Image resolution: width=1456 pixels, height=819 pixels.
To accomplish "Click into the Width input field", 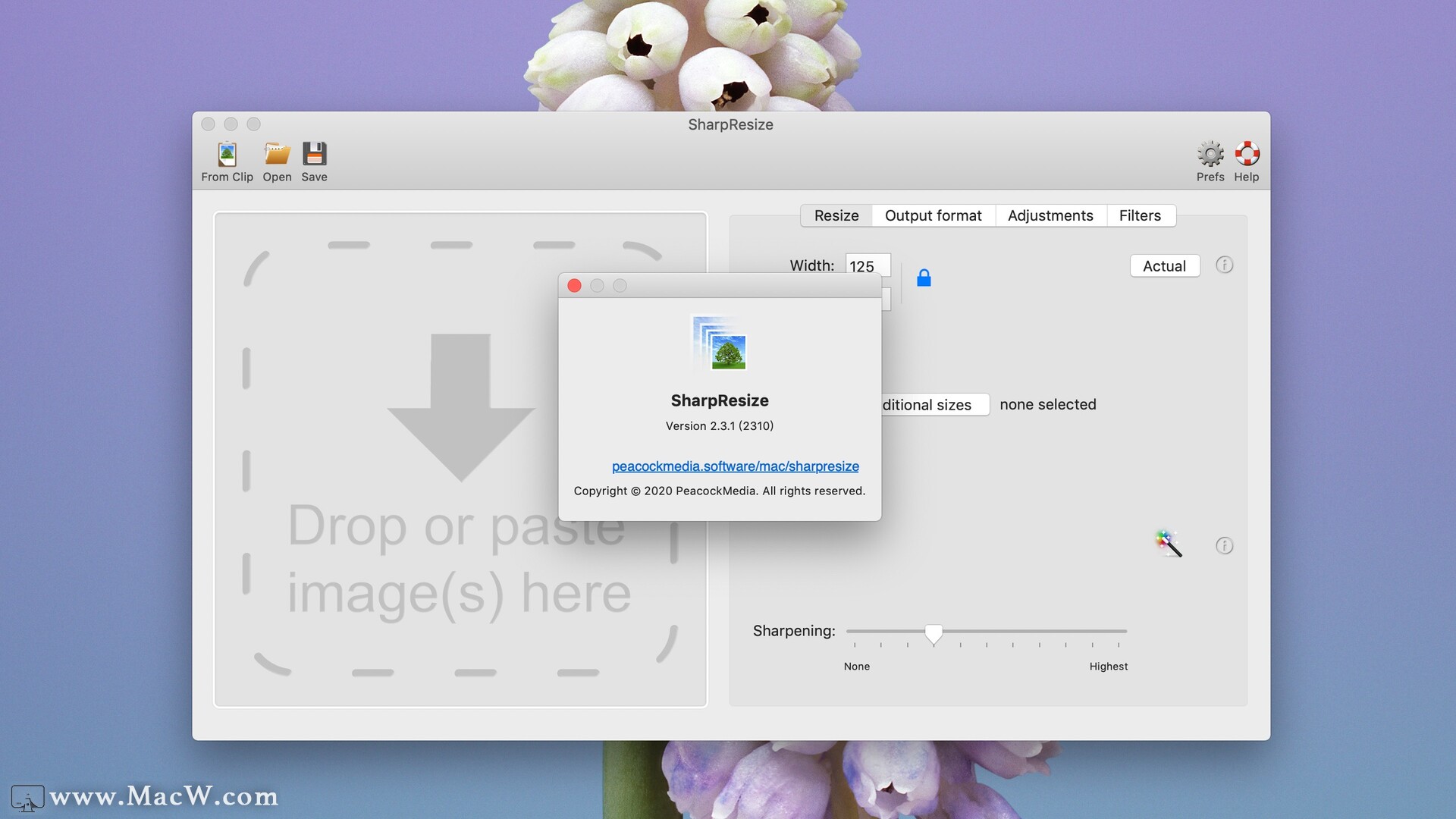I will [x=868, y=265].
